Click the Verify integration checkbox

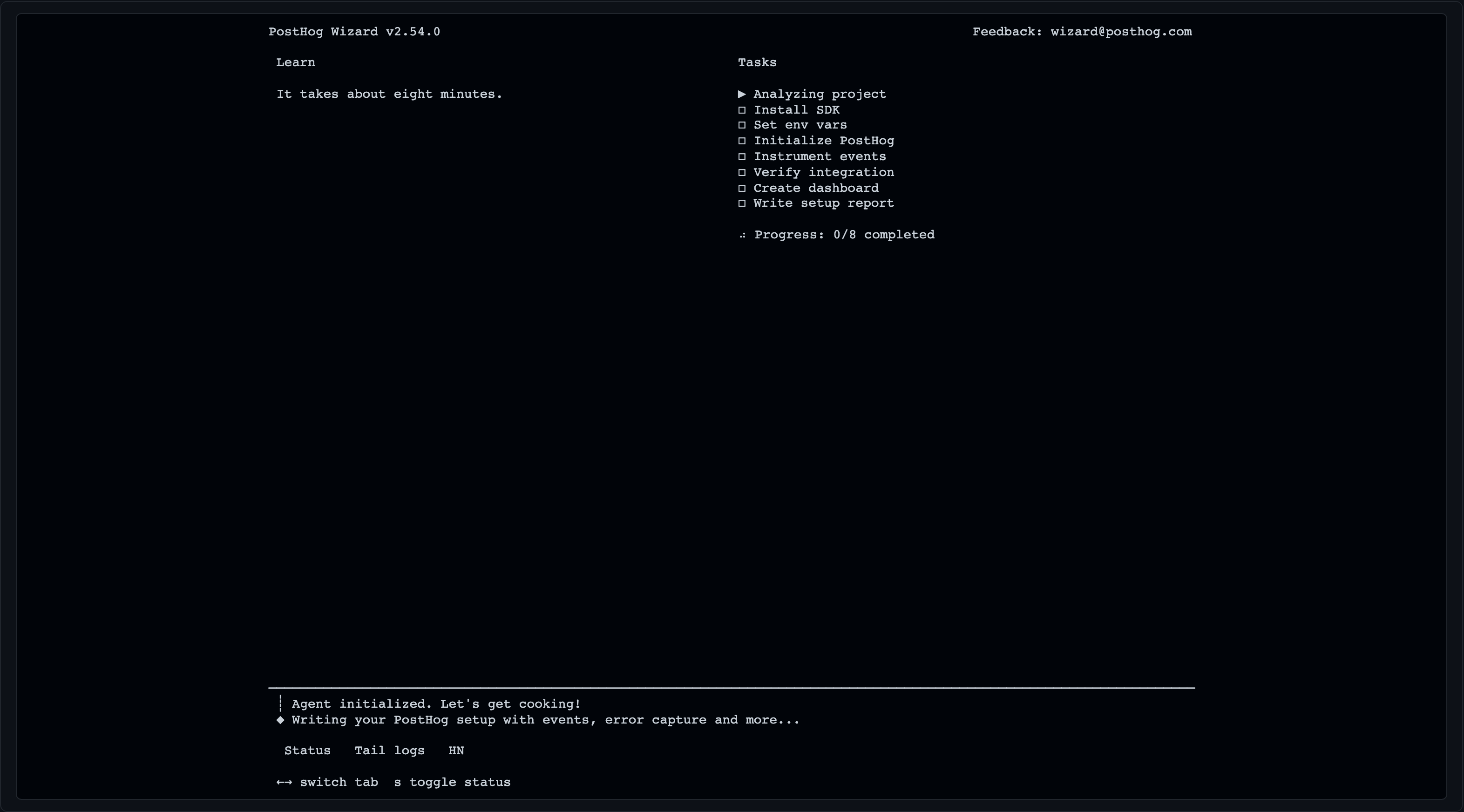(x=742, y=172)
